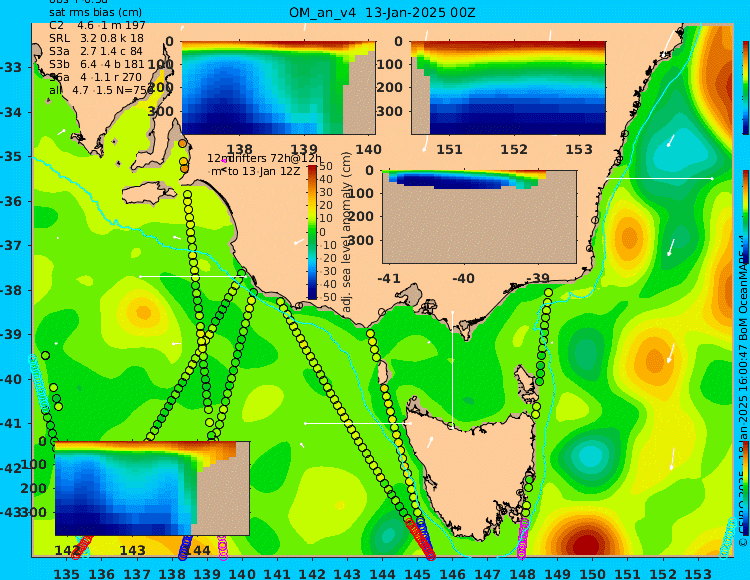The width and height of the screenshot is (750, 580).
Task: Click the '139' tick under the top-left inset
Action: [x=304, y=149]
